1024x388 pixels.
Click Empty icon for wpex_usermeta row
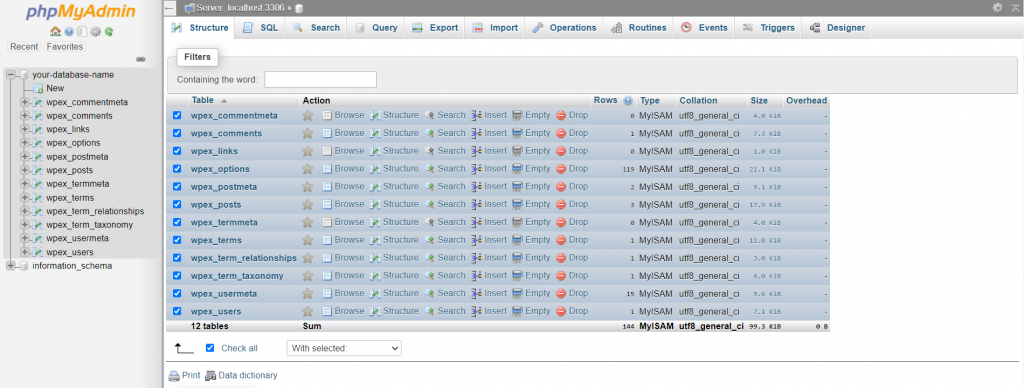[517, 293]
